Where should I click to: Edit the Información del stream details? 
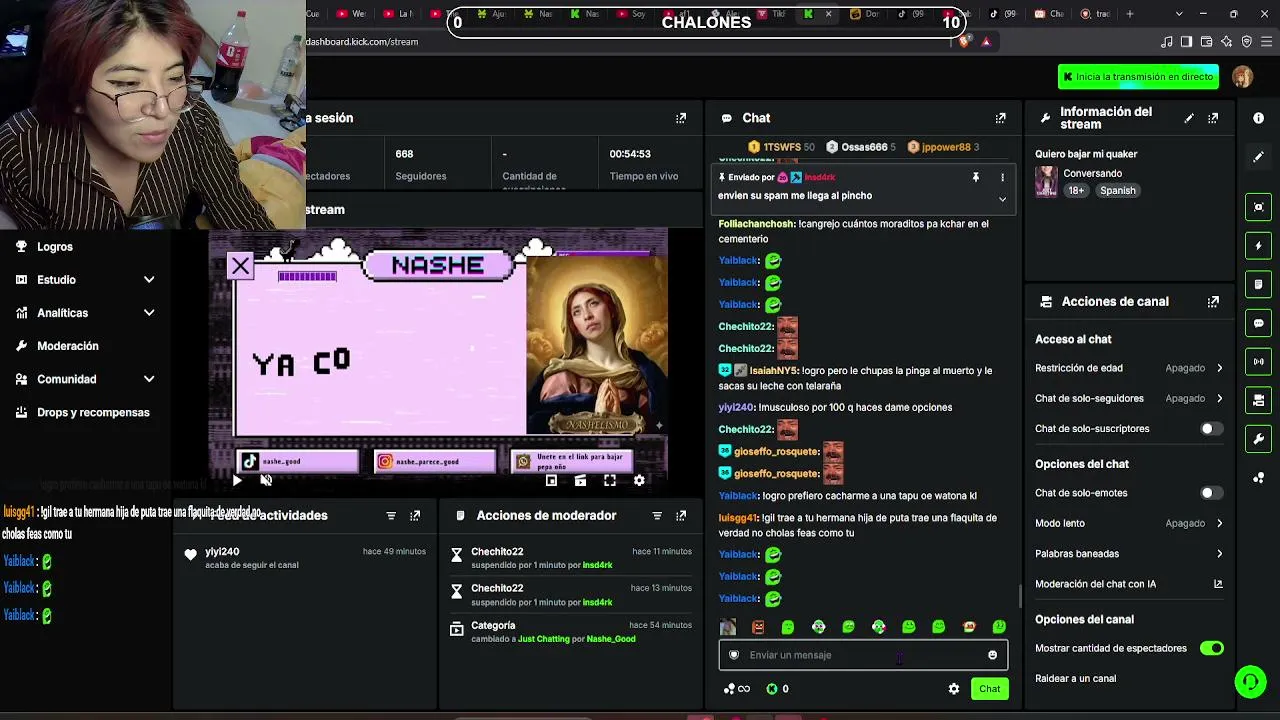point(1189,118)
